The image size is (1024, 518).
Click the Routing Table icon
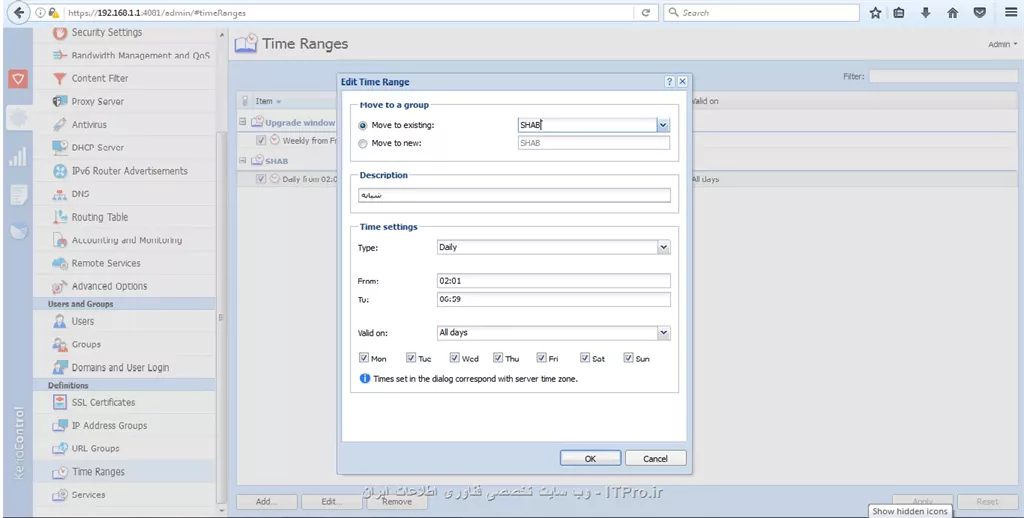click(x=60, y=217)
